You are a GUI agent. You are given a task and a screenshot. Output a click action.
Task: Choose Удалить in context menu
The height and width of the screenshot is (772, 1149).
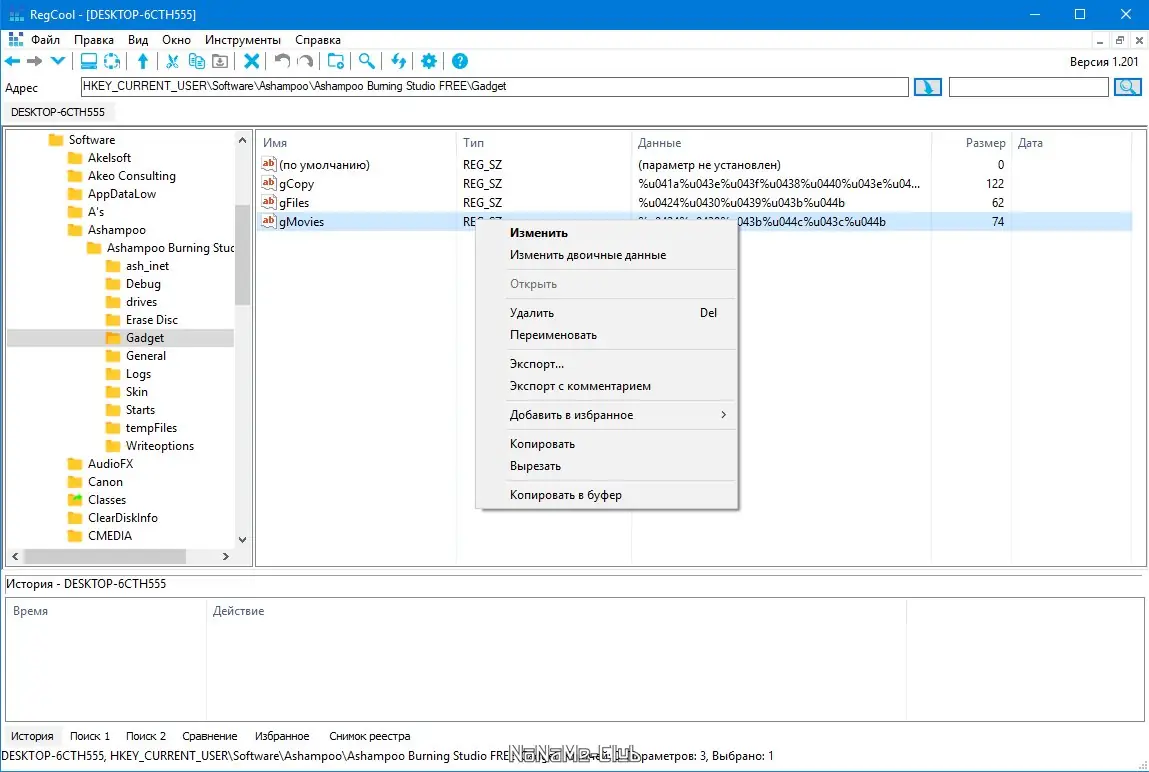pos(606,313)
